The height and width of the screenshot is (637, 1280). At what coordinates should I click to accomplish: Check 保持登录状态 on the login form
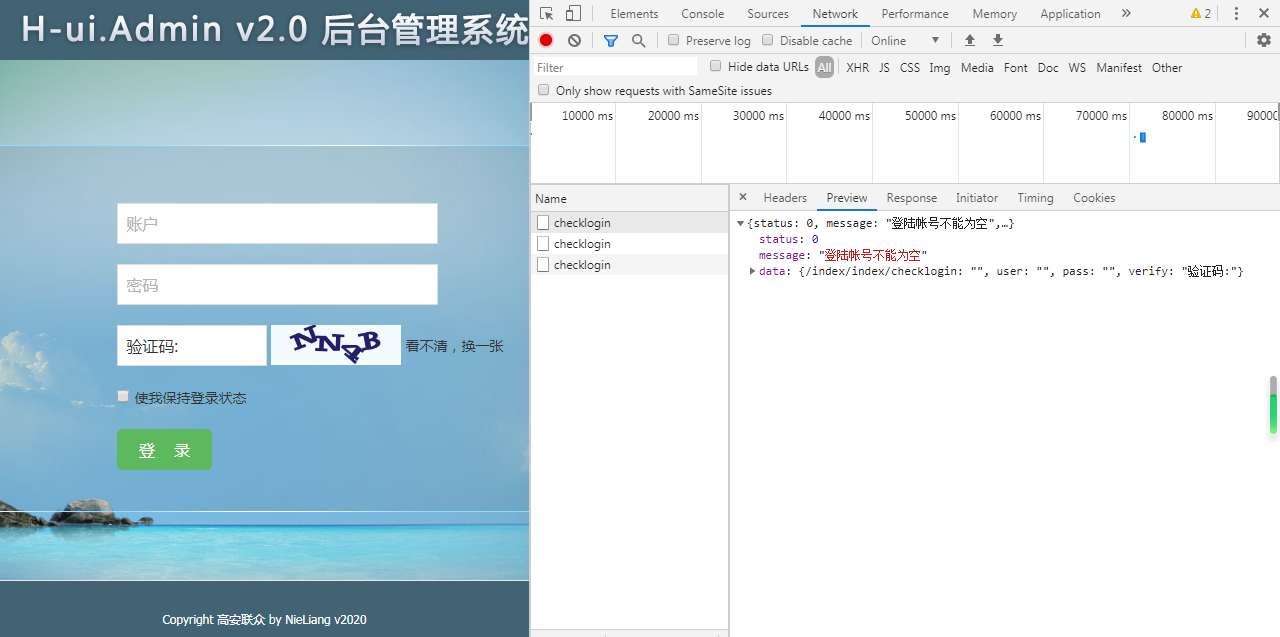pos(123,396)
